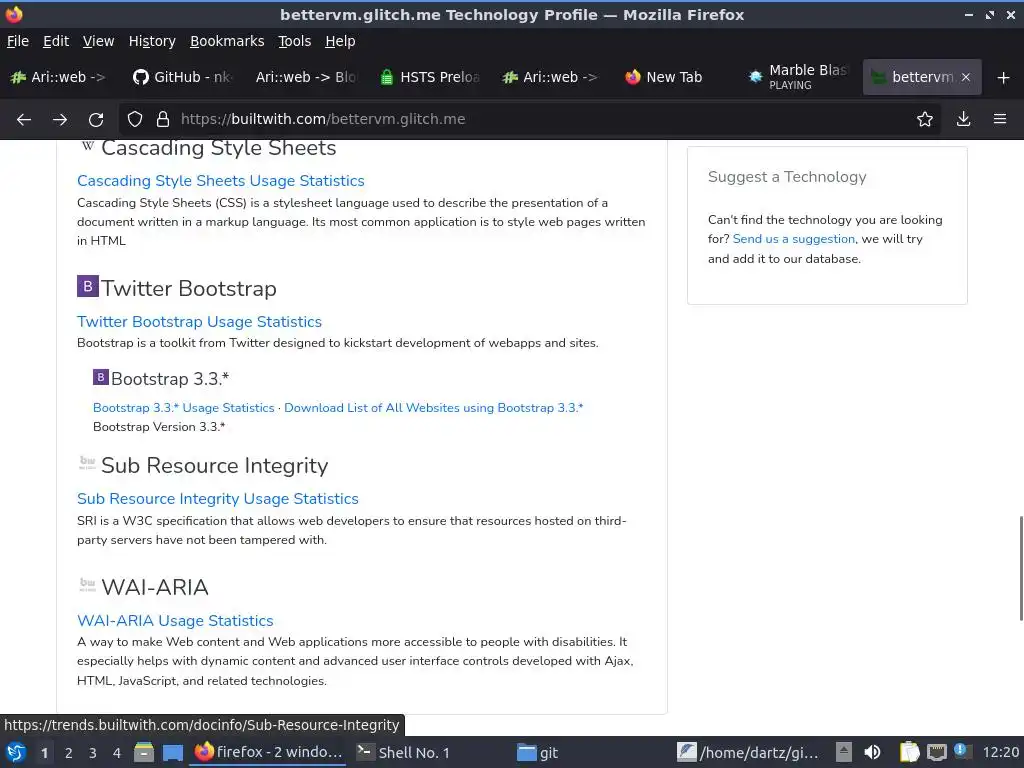Switch to virtual desktop 4
This screenshot has height=768, width=1024.
coord(117,753)
